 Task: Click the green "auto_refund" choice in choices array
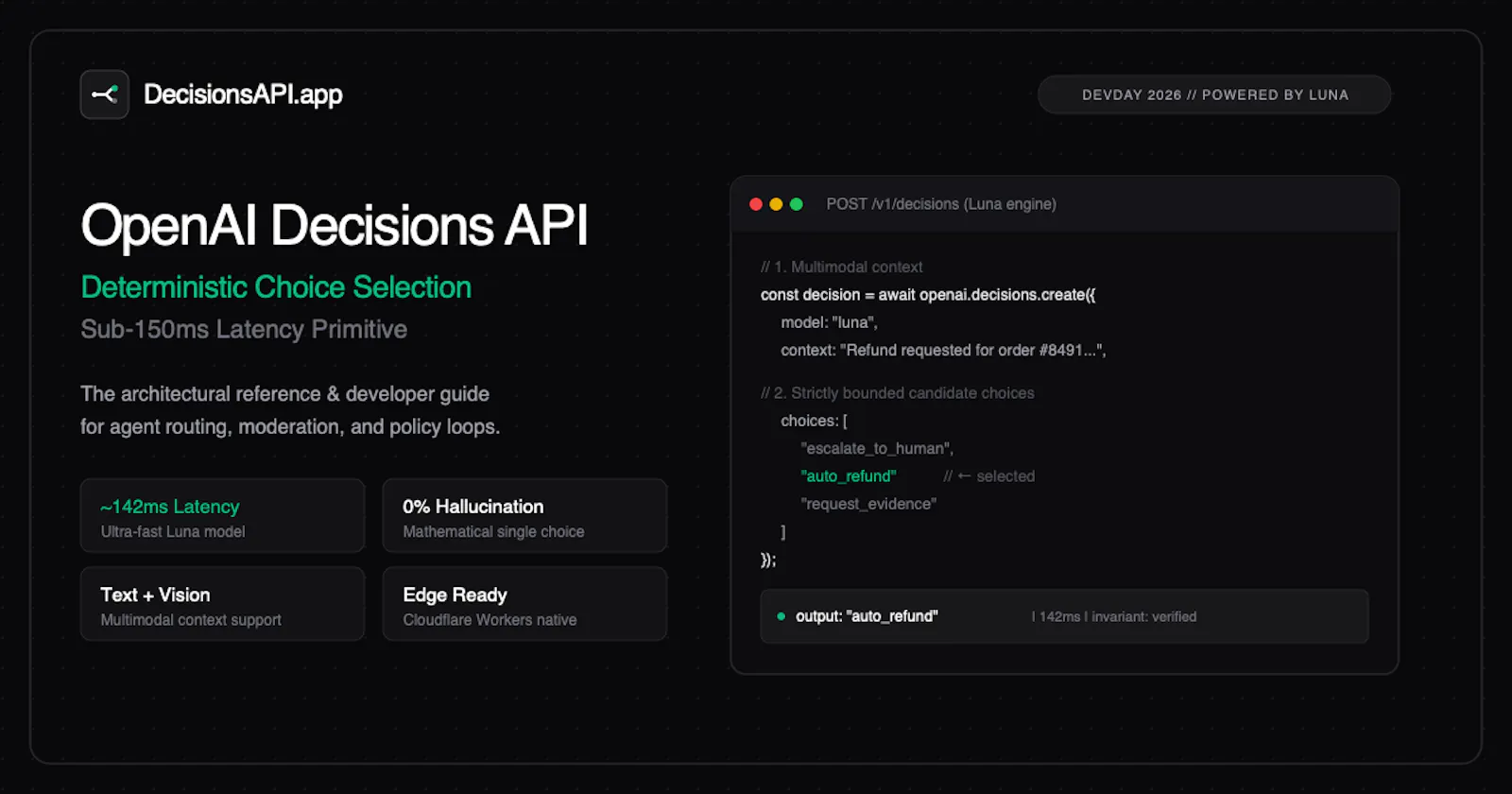[x=849, y=476]
